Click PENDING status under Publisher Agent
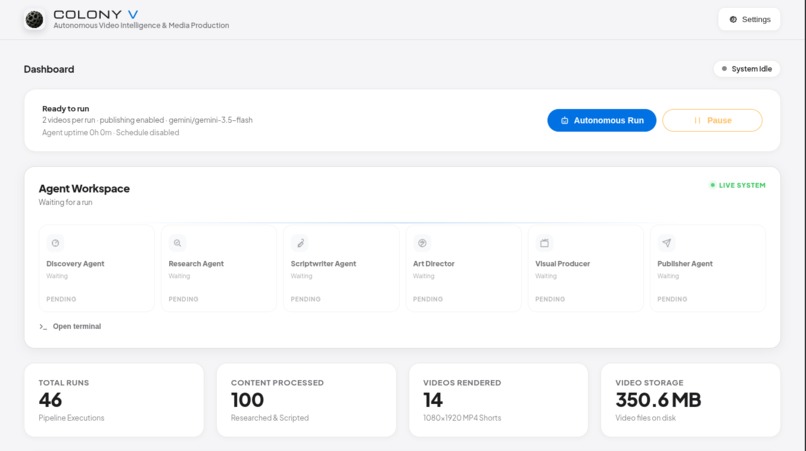Image resolution: width=806 pixels, height=451 pixels. point(672,299)
